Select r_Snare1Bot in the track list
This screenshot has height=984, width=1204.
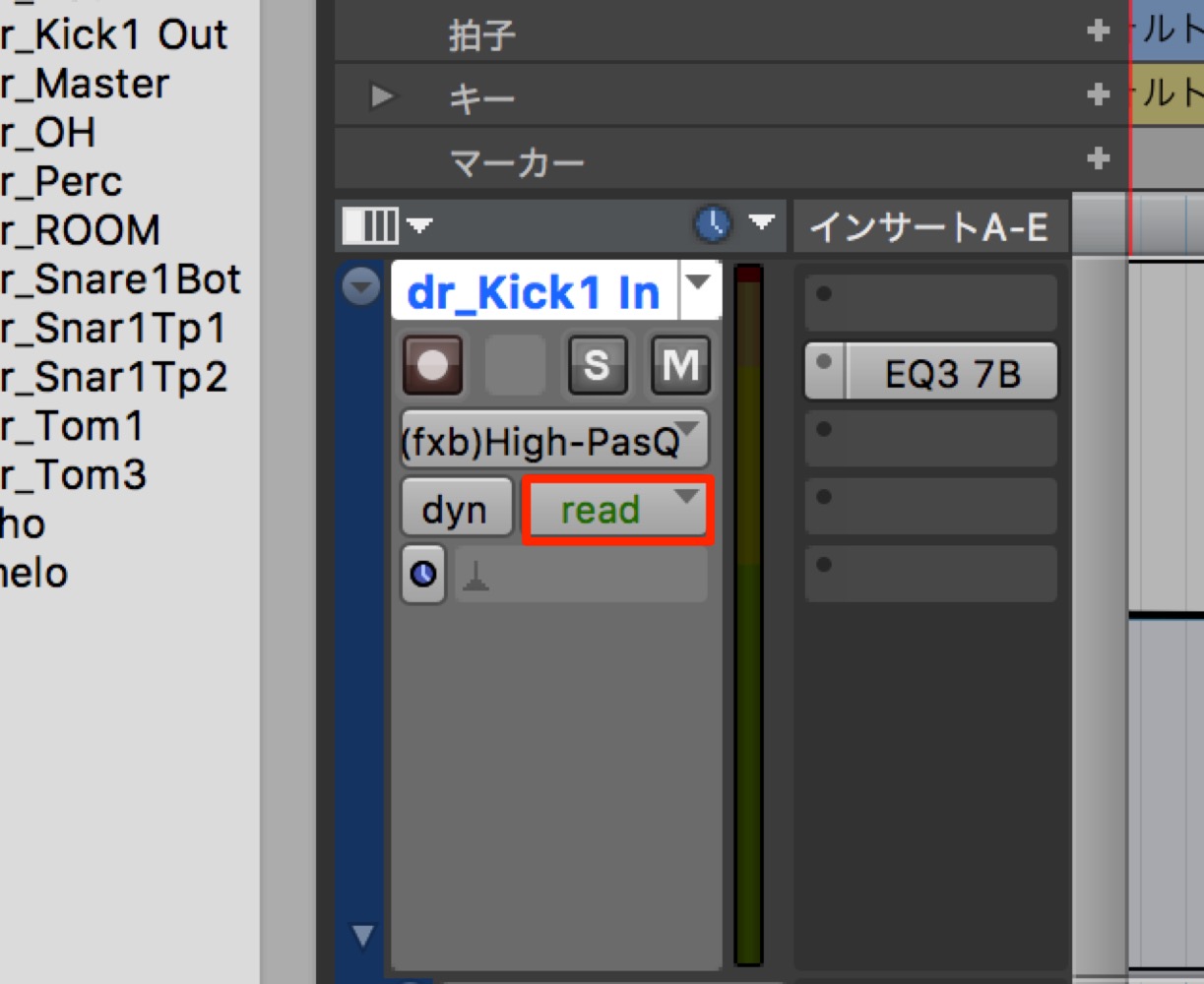click(x=120, y=279)
